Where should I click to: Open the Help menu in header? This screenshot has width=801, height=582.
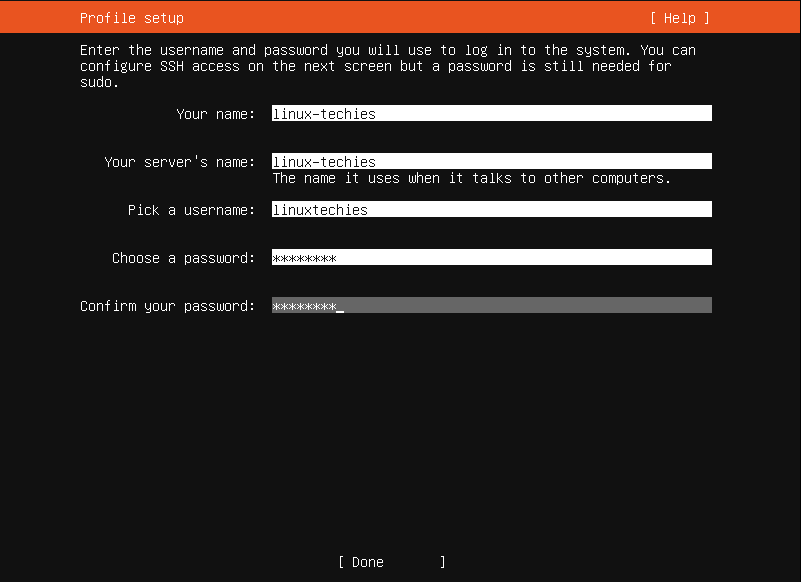pos(680,18)
